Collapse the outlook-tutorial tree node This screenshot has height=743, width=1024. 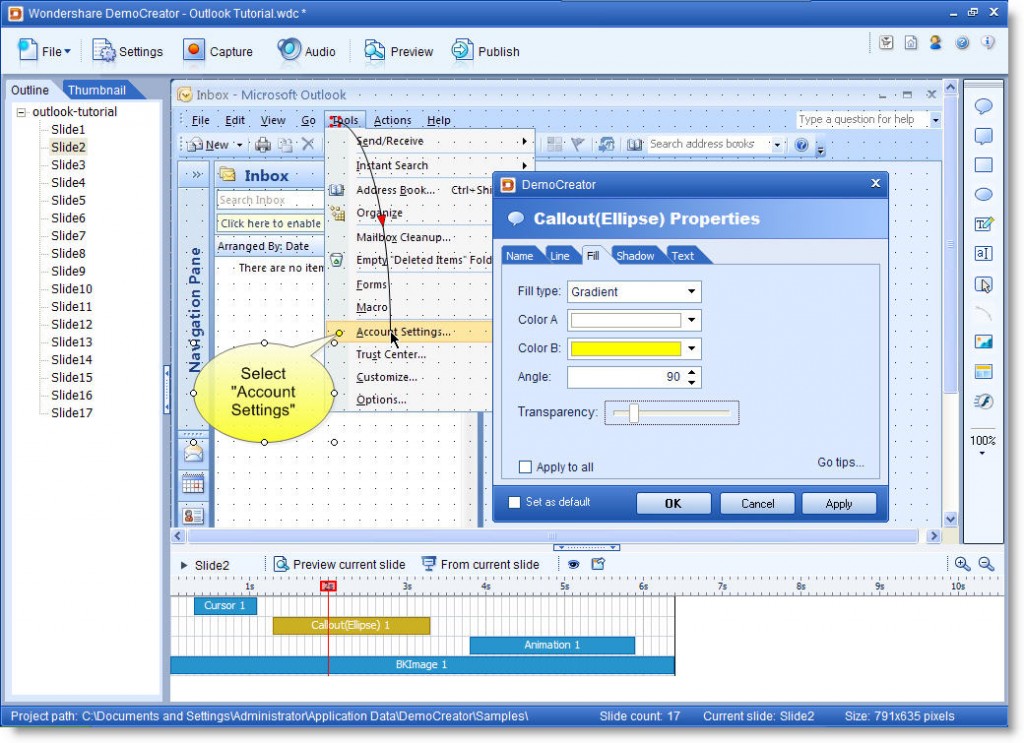click(x=22, y=112)
